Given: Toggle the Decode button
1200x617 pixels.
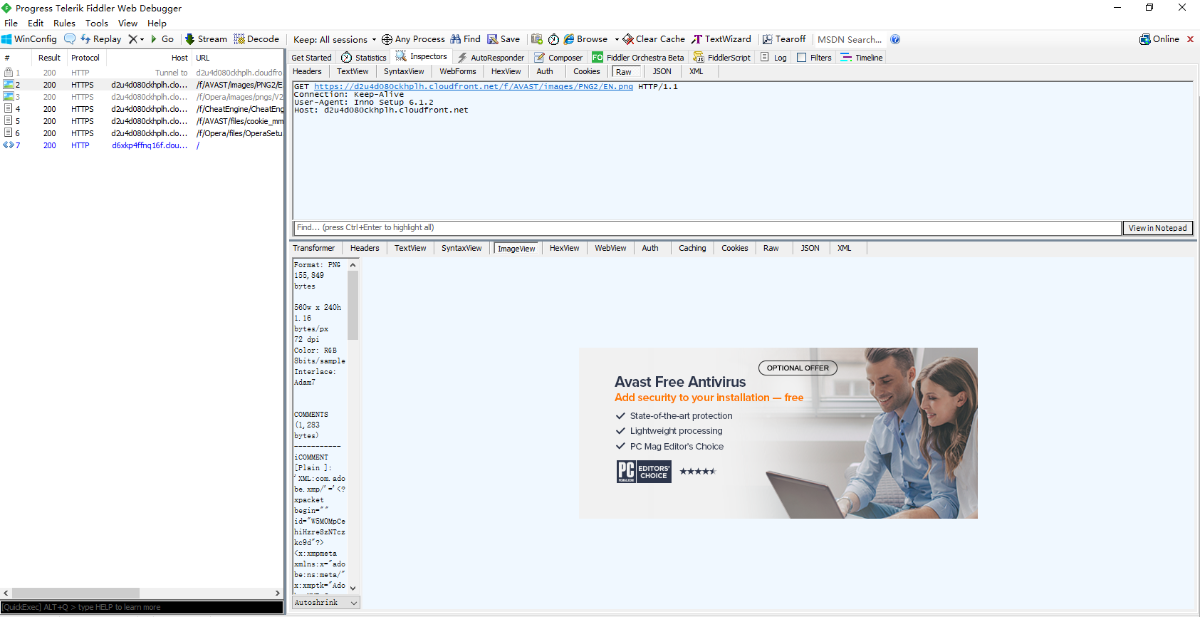Looking at the screenshot, I should [256, 39].
